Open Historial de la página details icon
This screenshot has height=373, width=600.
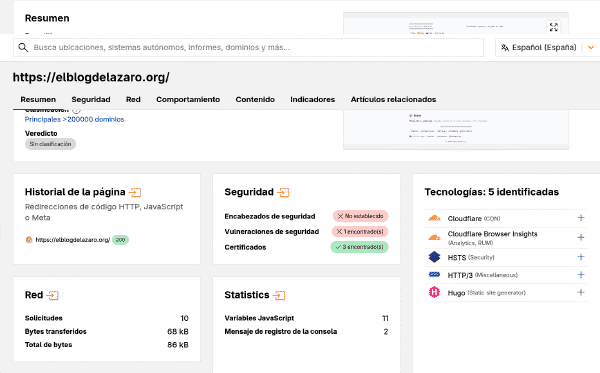click(135, 192)
